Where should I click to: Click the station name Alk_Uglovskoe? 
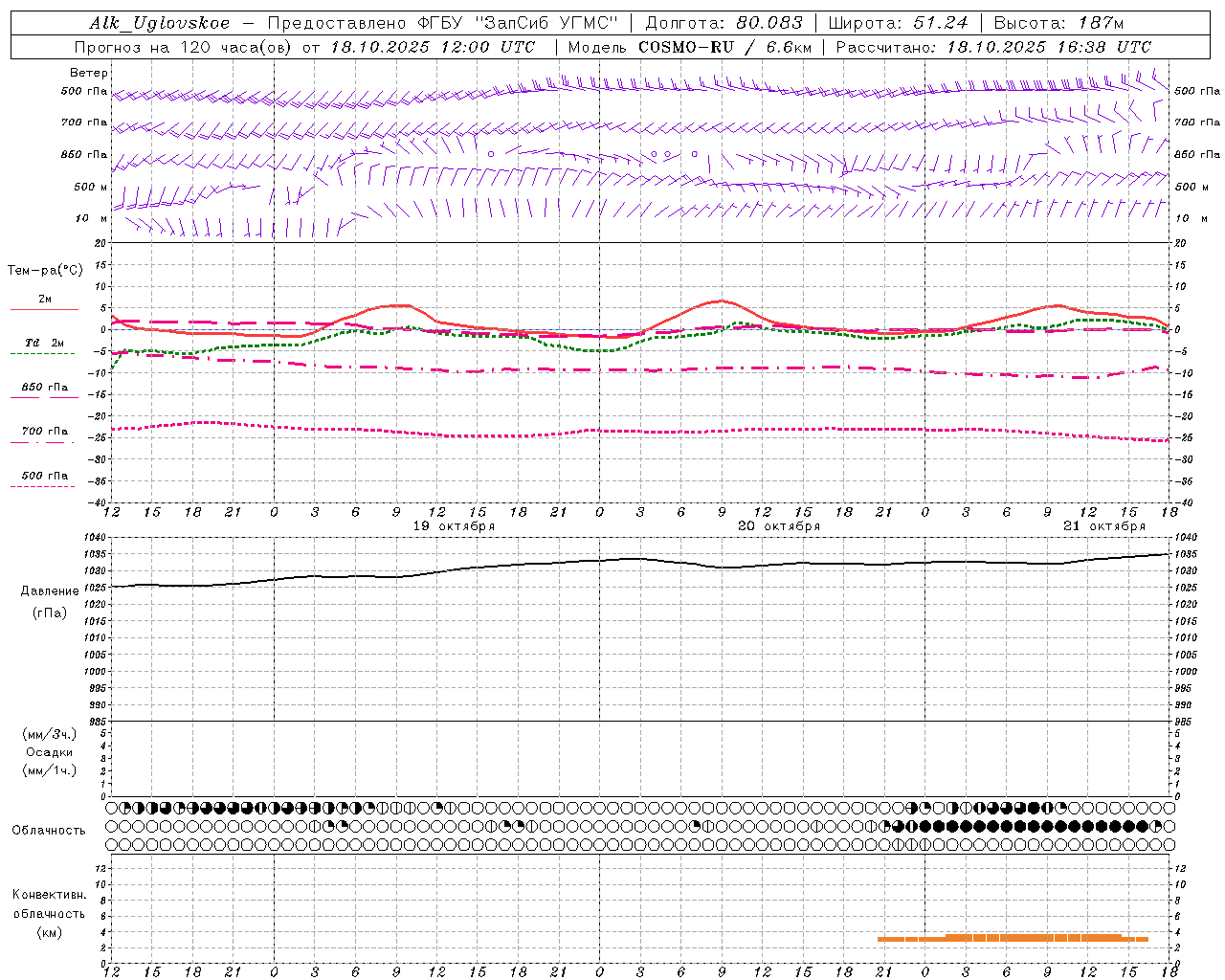click(x=160, y=23)
